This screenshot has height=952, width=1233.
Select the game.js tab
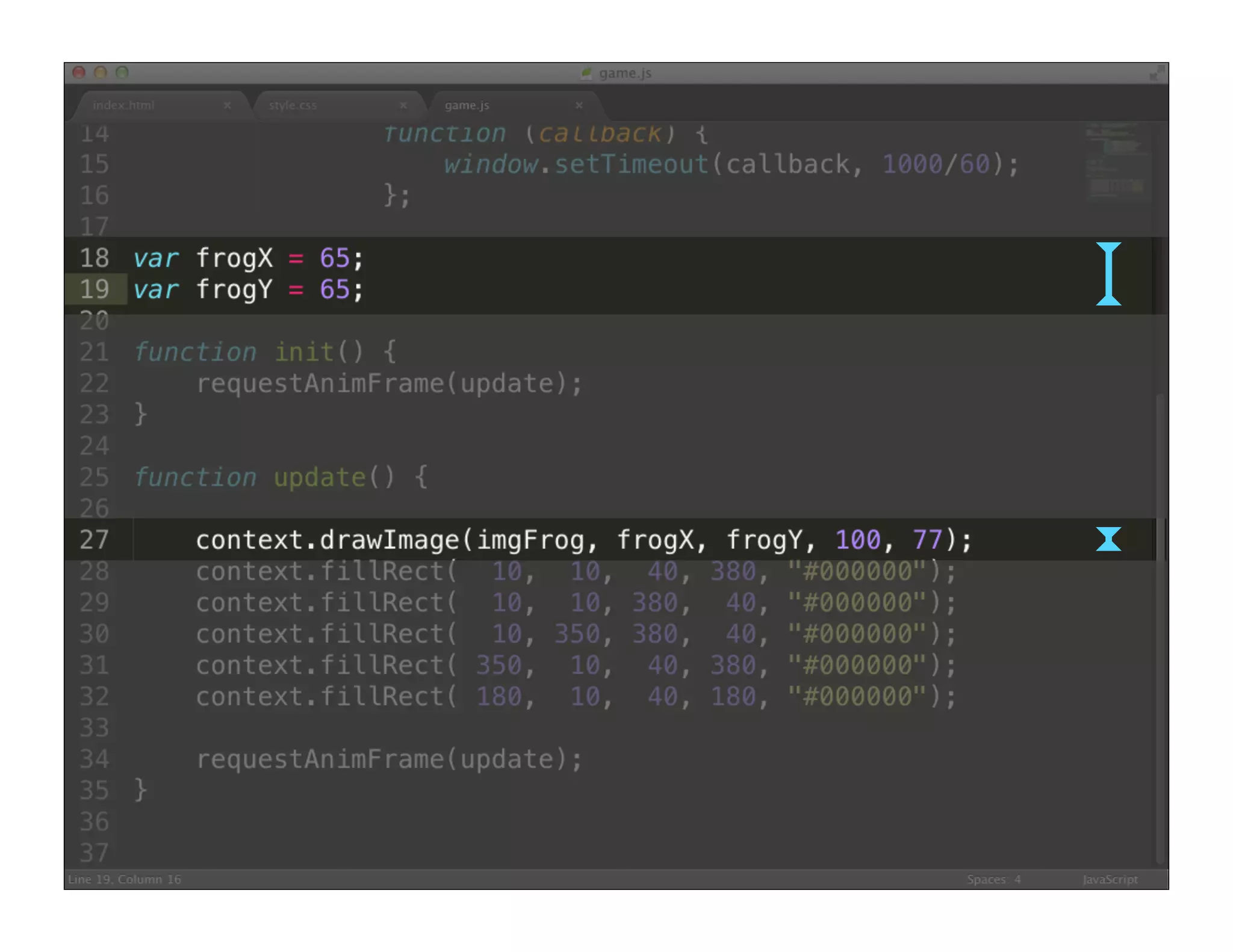[467, 105]
